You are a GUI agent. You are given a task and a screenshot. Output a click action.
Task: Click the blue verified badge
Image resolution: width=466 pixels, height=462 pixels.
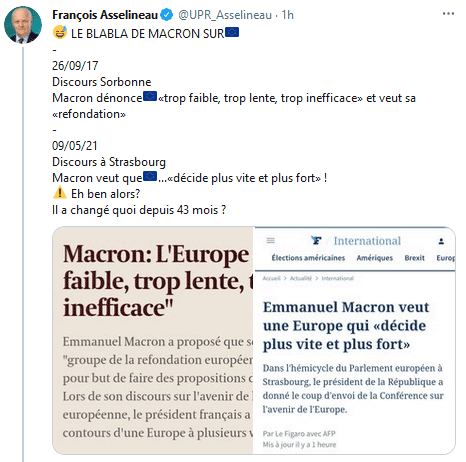(166, 15)
